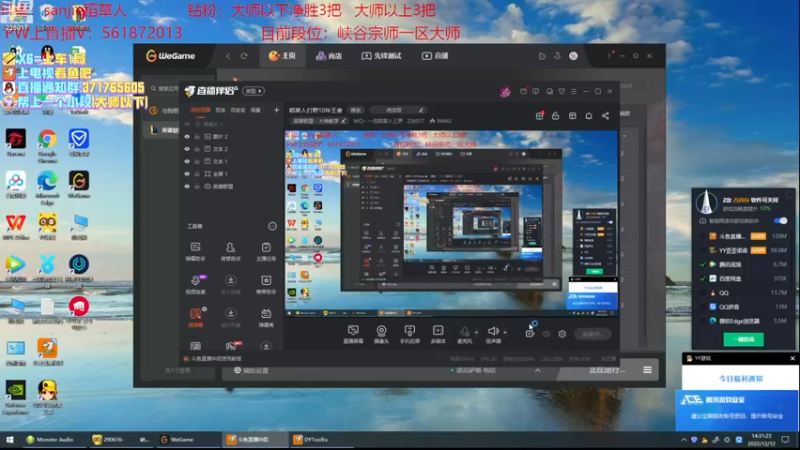Switch to WeGame 直播 tab
This screenshot has height=450, width=800.
435,56
